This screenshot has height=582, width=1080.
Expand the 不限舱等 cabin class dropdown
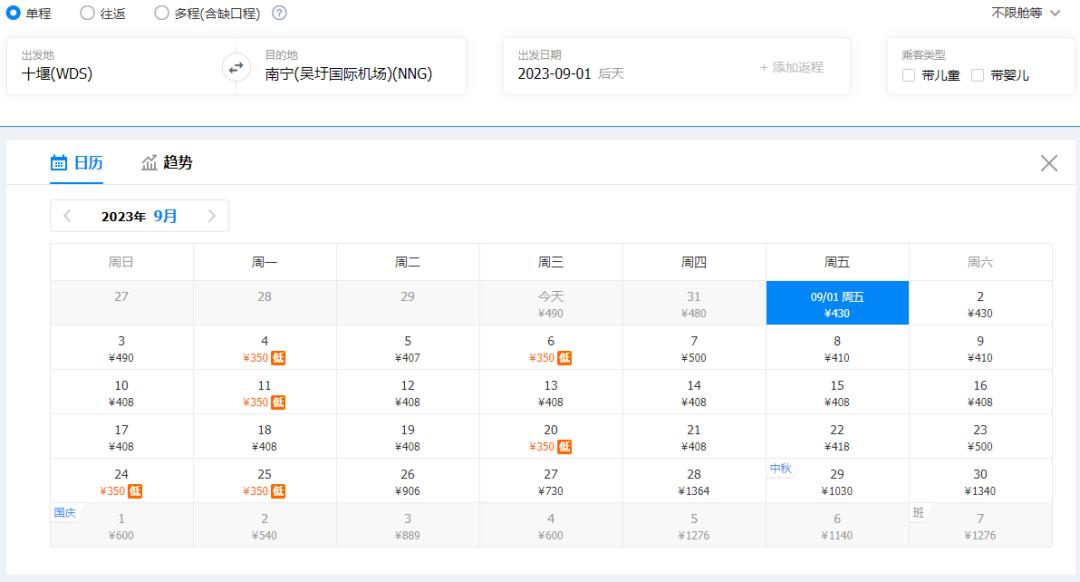click(x=1025, y=13)
